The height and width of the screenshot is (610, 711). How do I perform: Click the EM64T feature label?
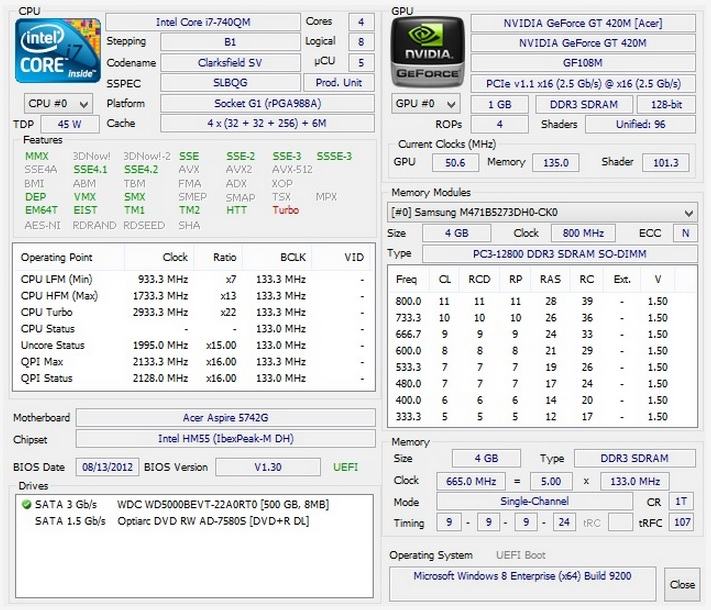click(x=41, y=210)
